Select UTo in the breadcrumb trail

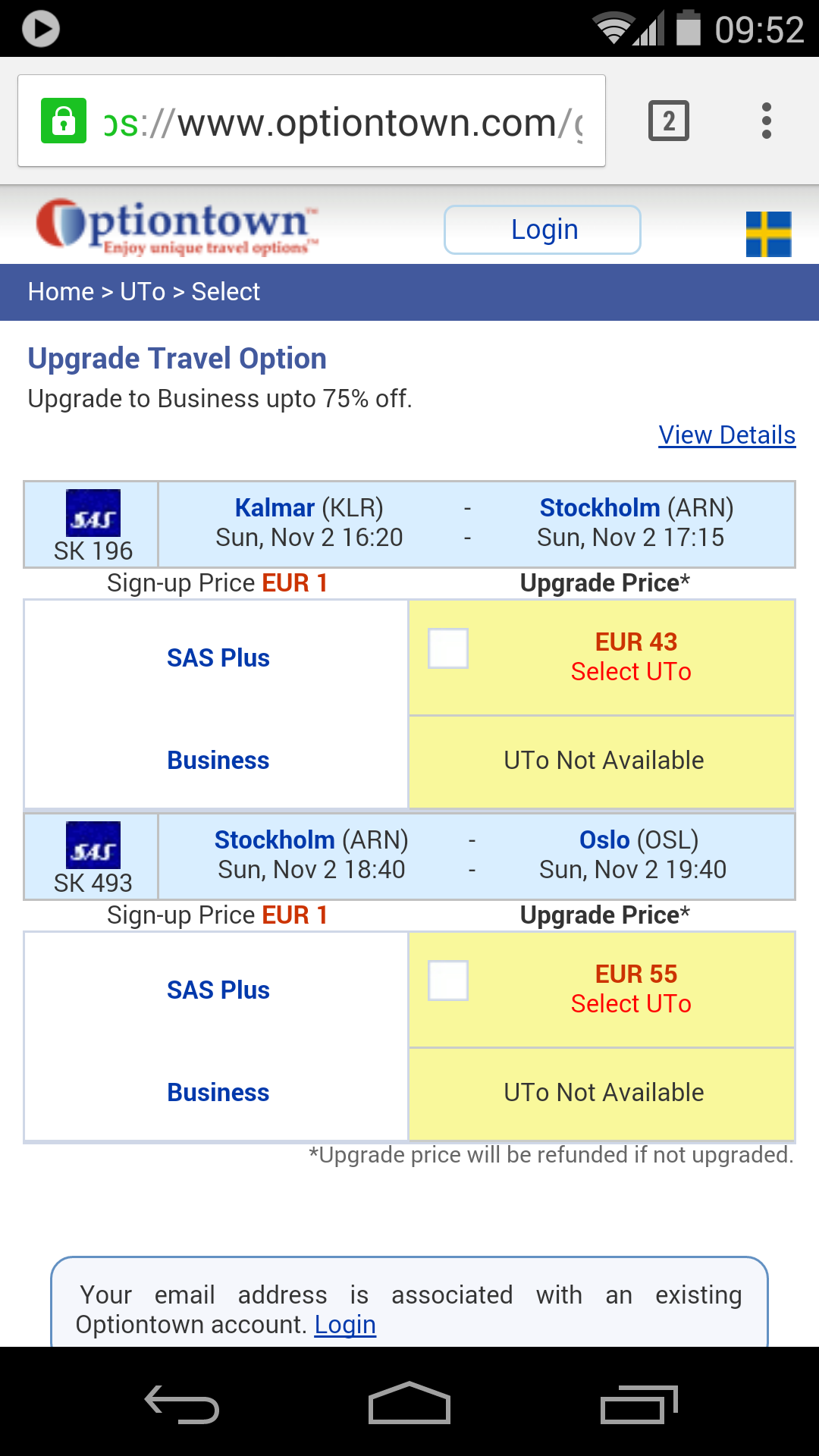pyautogui.click(x=143, y=292)
